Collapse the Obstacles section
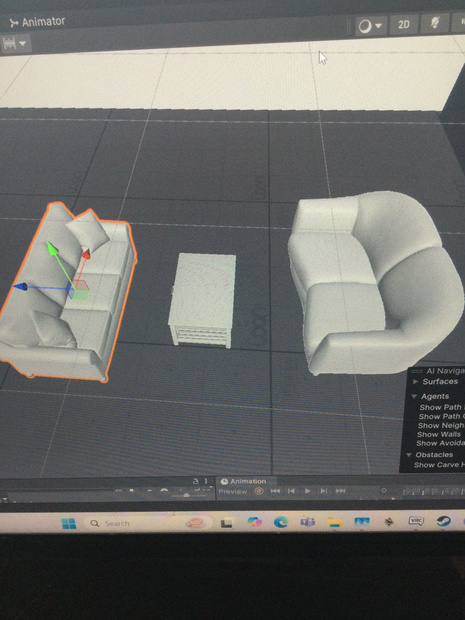This screenshot has width=465, height=620. (409, 455)
